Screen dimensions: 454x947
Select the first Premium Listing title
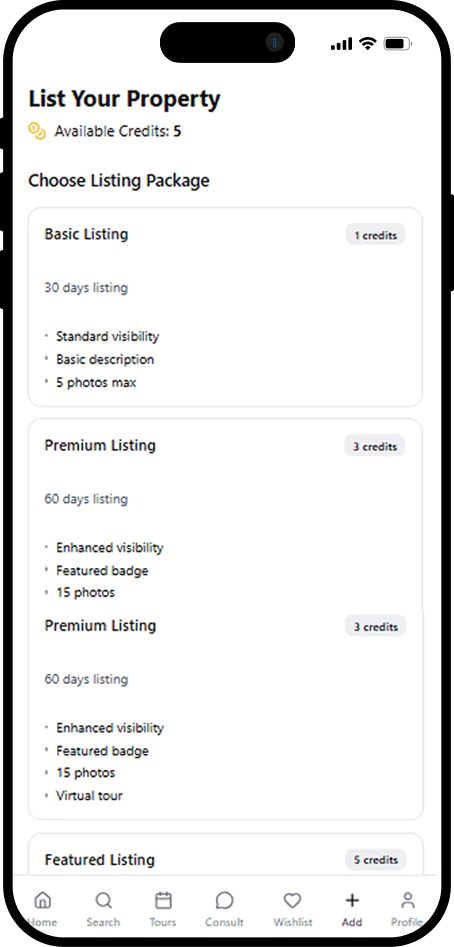tap(100, 446)
